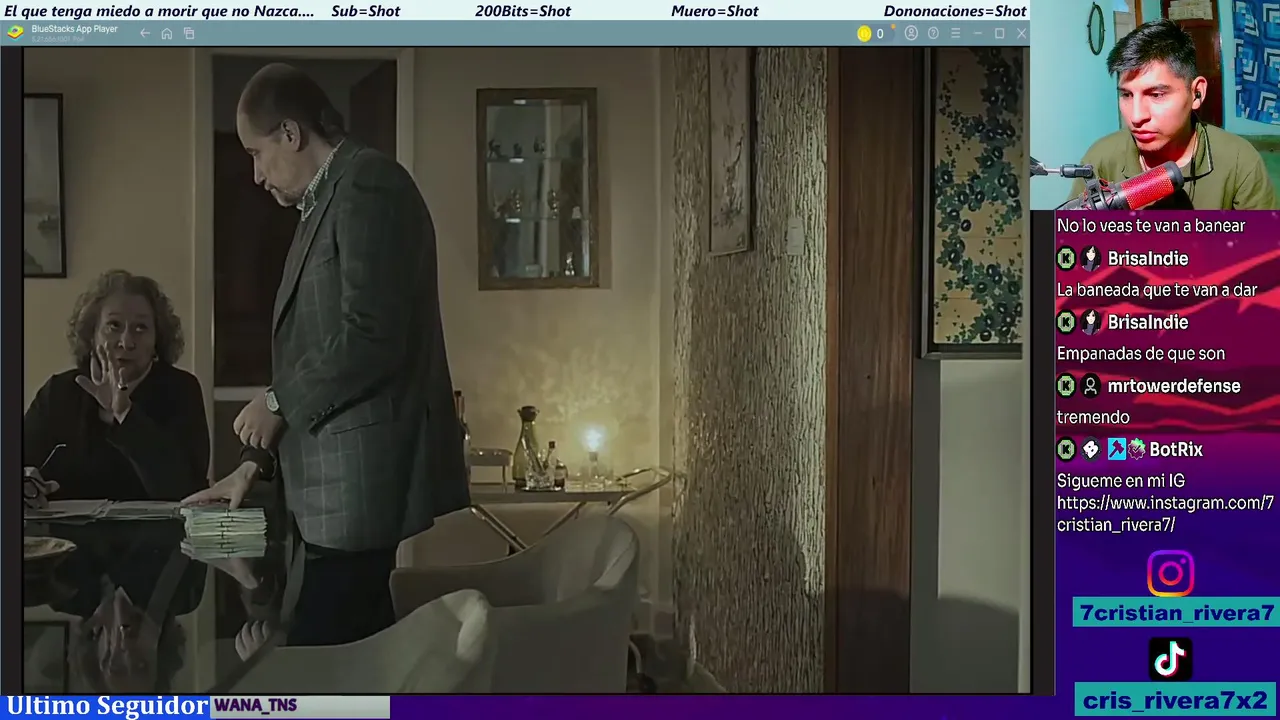Click the 'Dononaciones=Shot' overlay text
The height and width of the screenshot is (720, 1280).
pyautogui.click(x=955, y=11)
